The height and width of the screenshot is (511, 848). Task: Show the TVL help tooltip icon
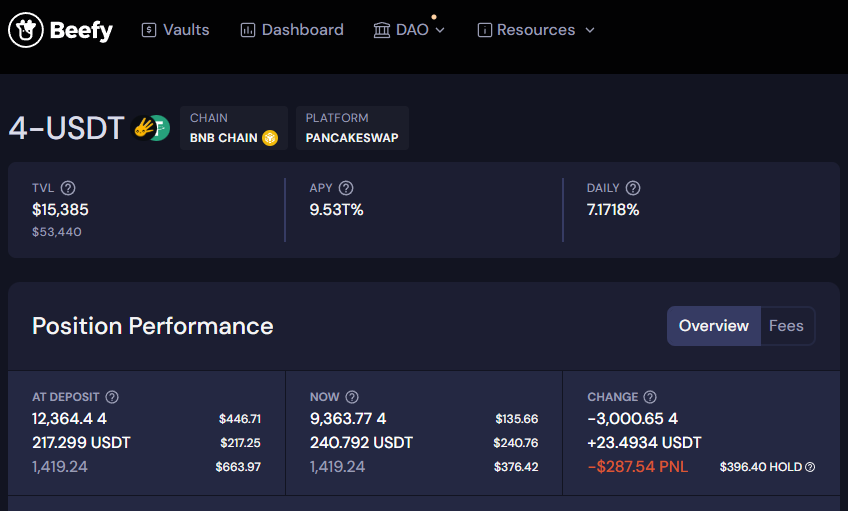tap(68, 188)
